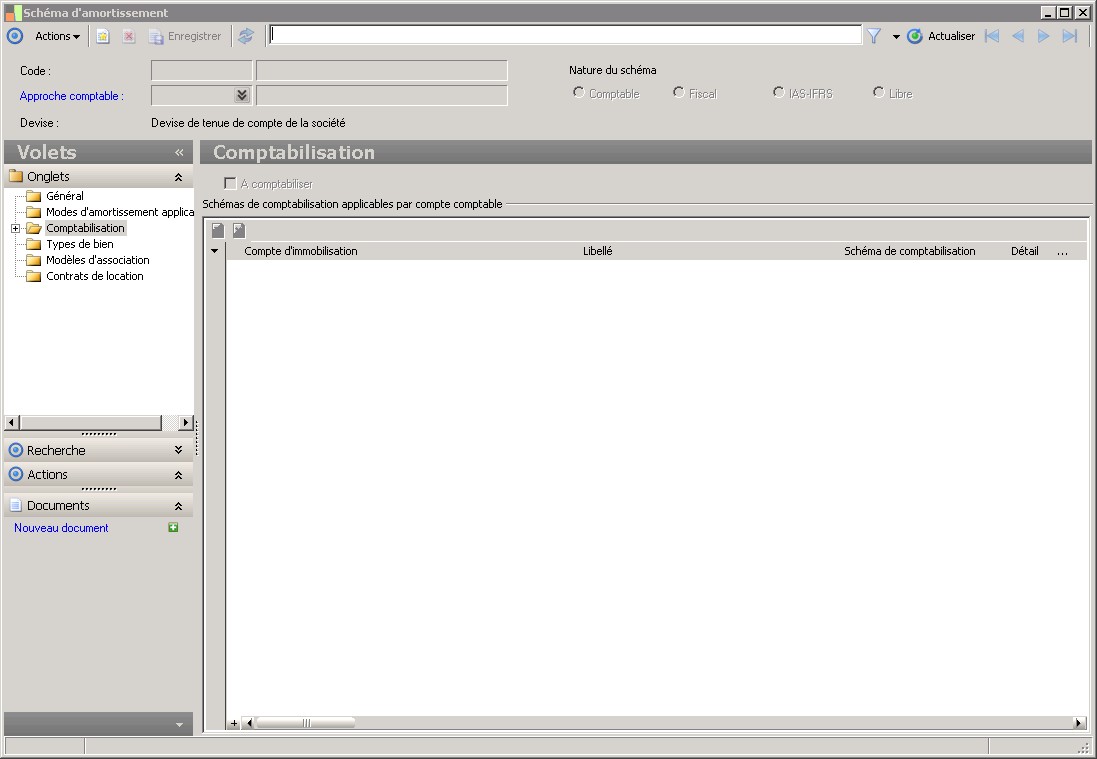Click the Onglets folder icon
This screenshot has height=759, width=1097.
click(15, 176)
